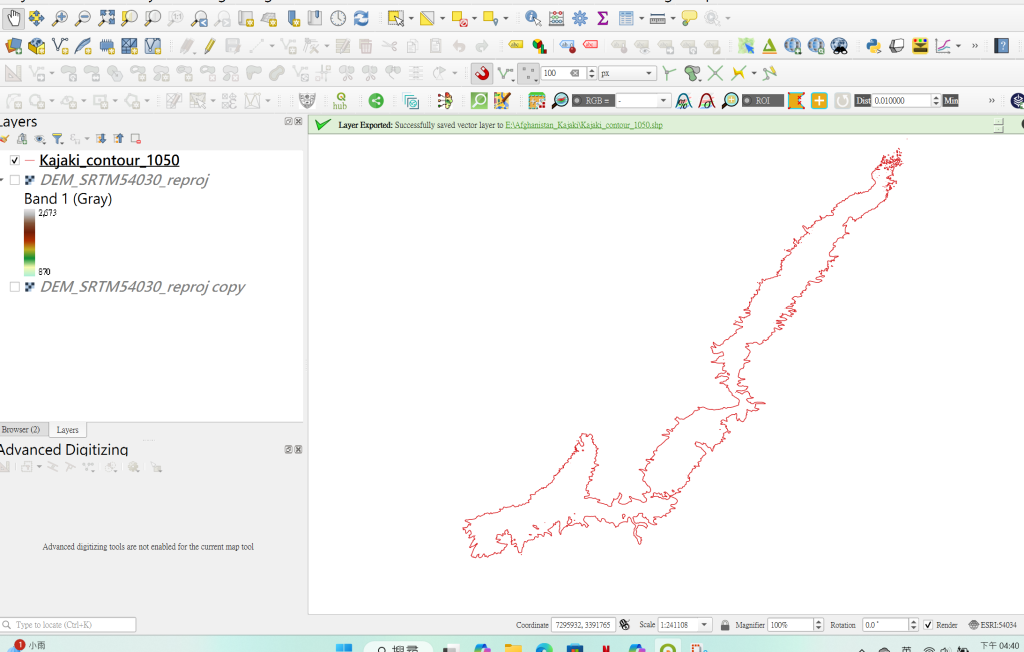Click the red Kajaki_contour_1050 line symbol
1024x652 pixels.
29,160
